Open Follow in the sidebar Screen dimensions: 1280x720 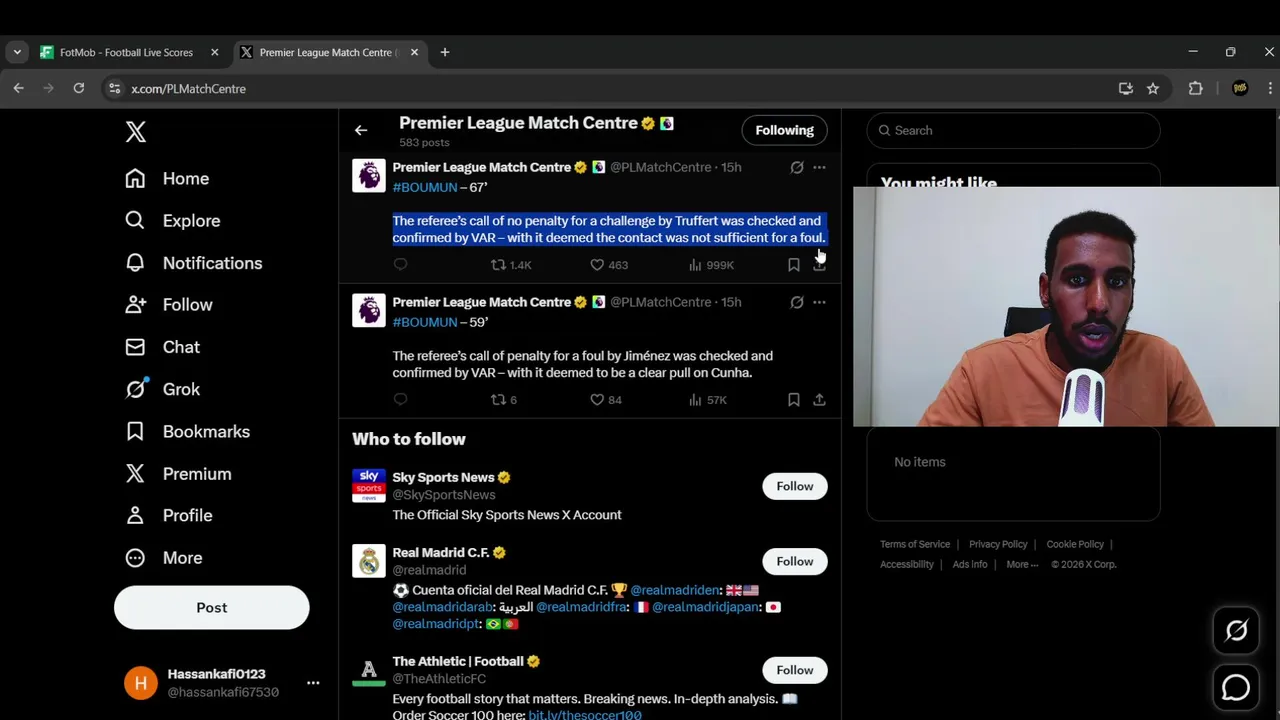(x=168, y=304)
